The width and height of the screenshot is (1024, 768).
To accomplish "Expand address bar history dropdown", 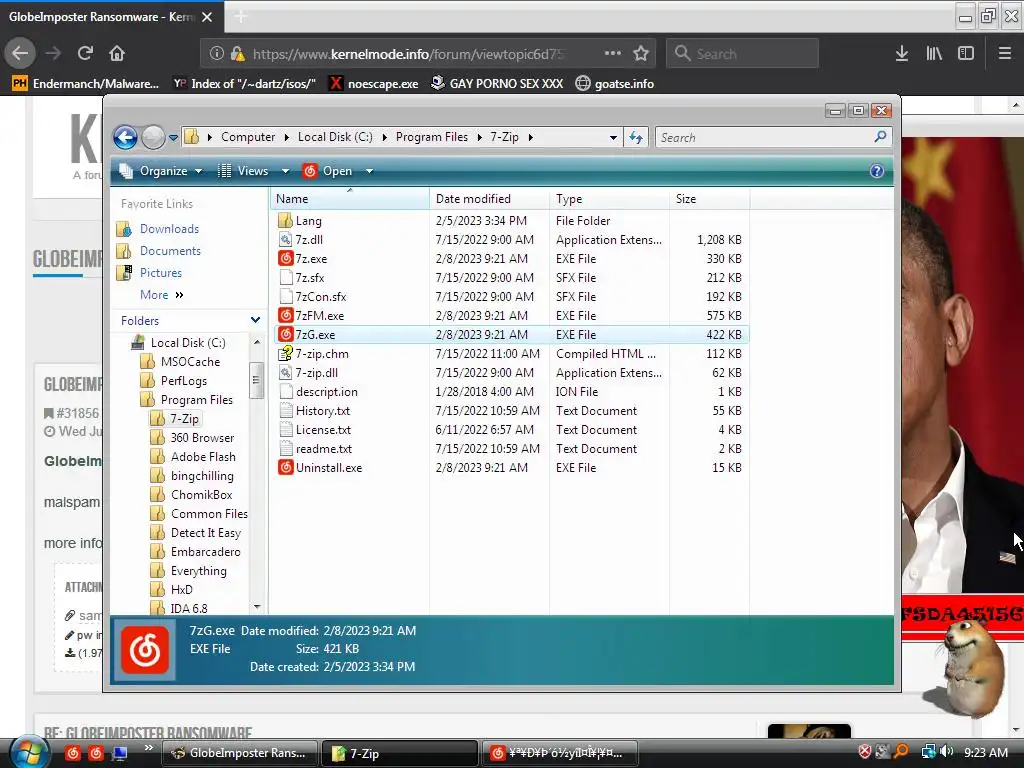I will pos(613,138).
